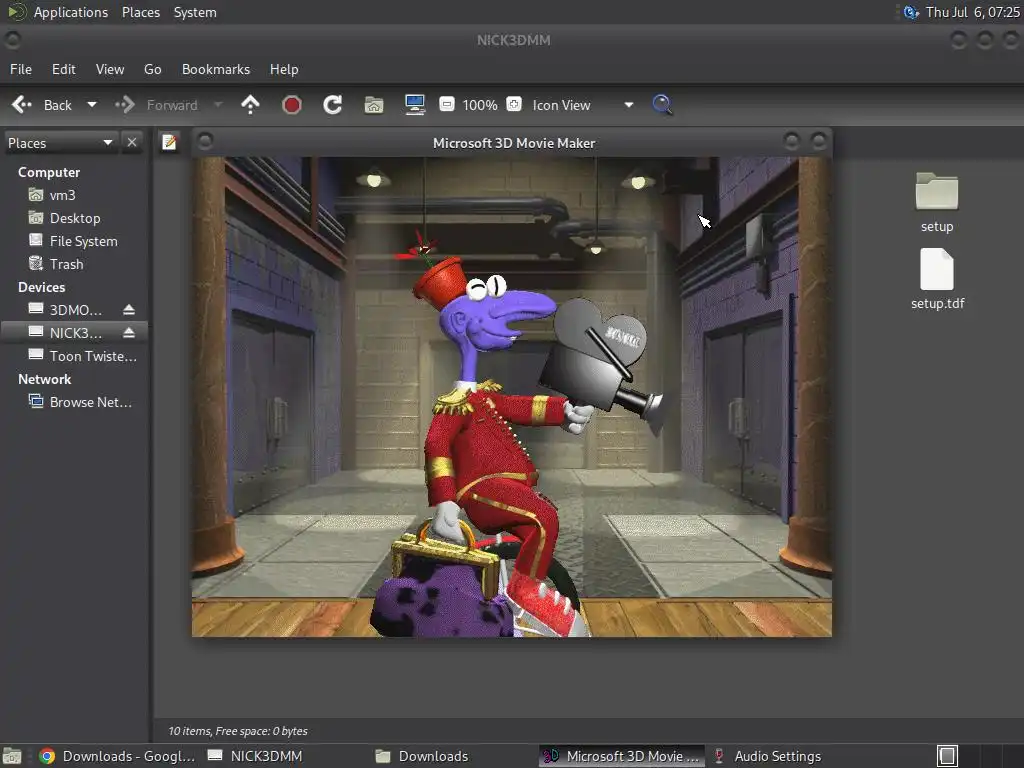The width and height of the screenshot is (1024, 768).
Task: Click the 3D Movie Maker splash image
Action: (511, 396)
